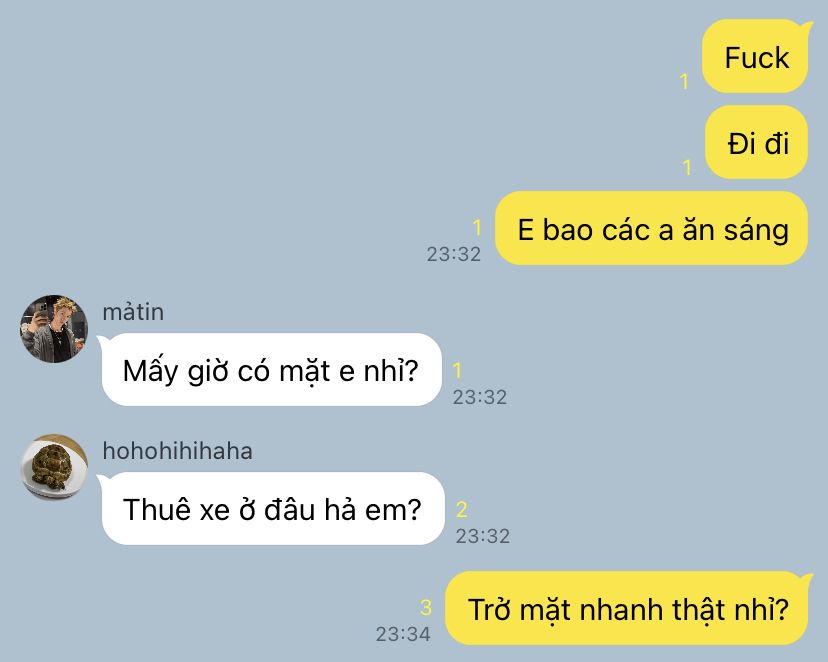The width and height of the screenshot is (828, 662).
Task: Select the "Trở mặt nhanh thật nhỉ?" bubble
Action: click(628, 608)
